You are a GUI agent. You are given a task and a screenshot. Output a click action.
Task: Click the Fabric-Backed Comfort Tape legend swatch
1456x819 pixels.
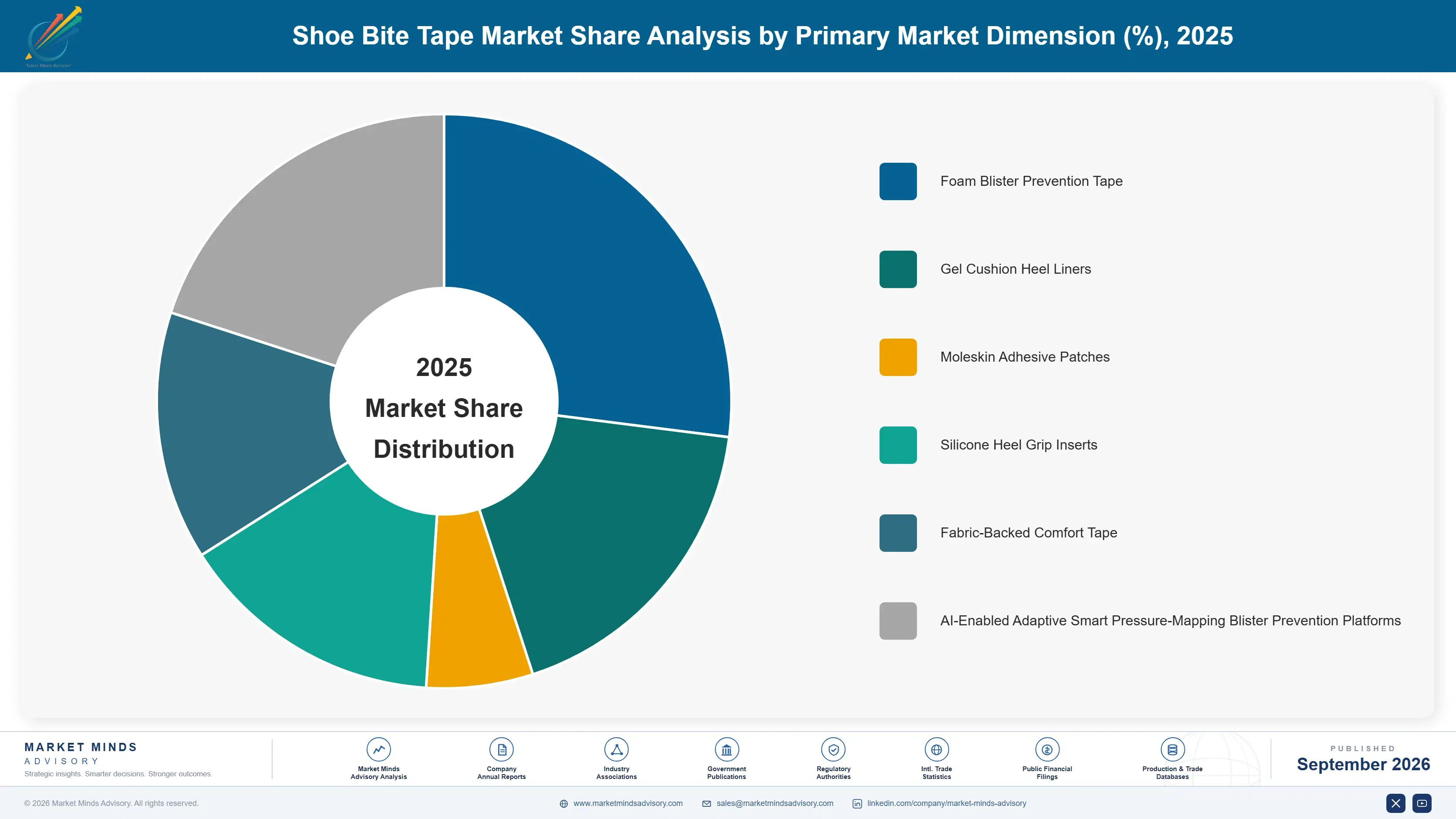[897, 533]
